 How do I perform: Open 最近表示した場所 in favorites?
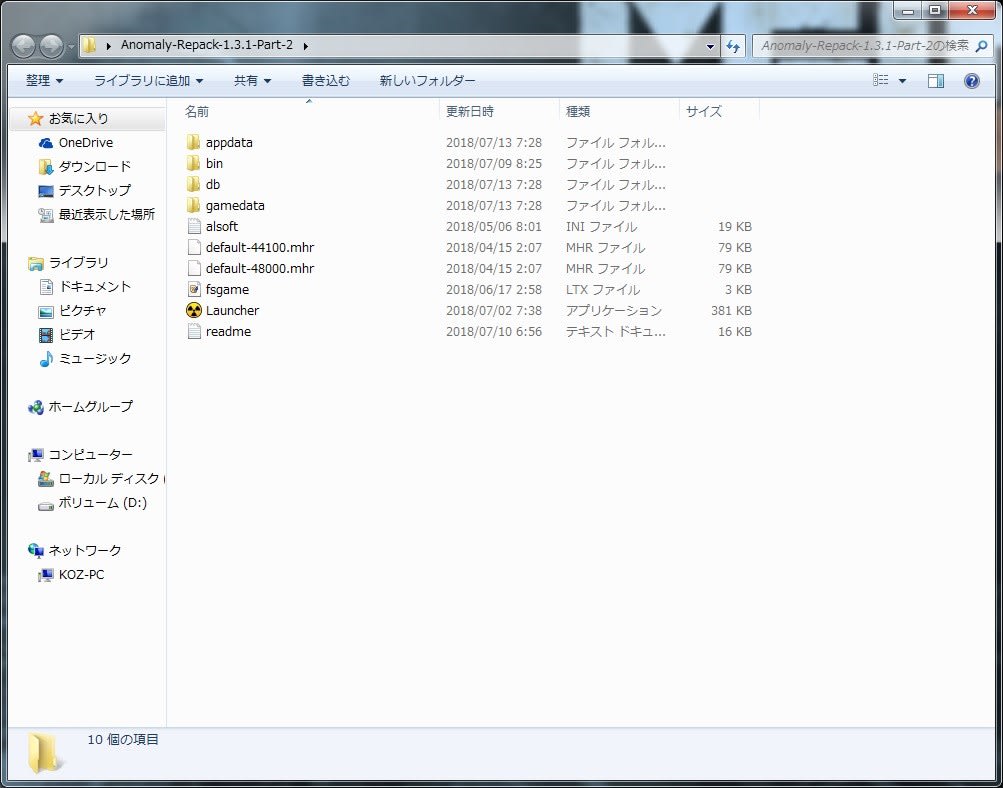[107, 214]
